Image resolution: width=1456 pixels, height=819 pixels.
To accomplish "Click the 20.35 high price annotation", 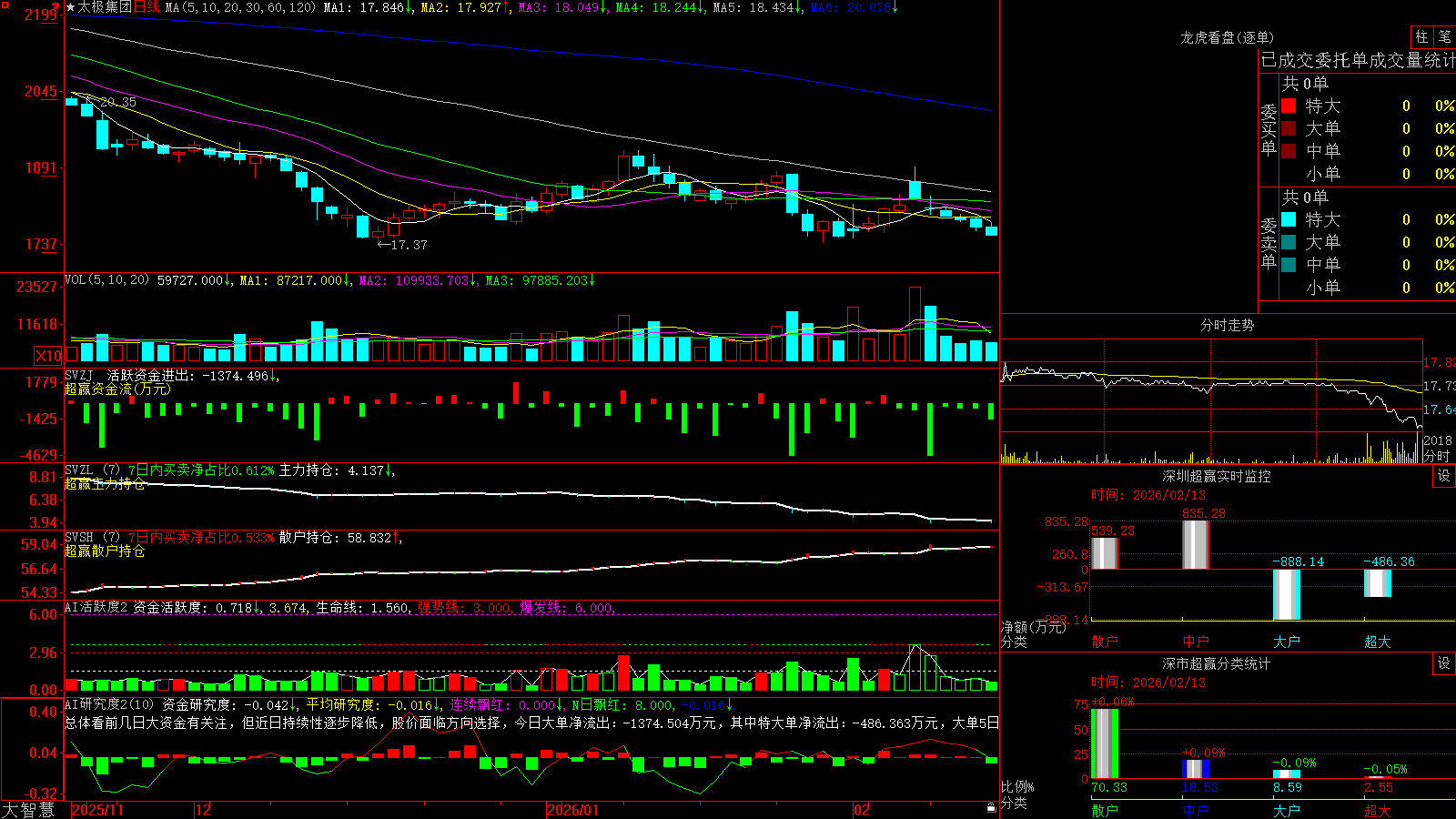I will point(118,102).
